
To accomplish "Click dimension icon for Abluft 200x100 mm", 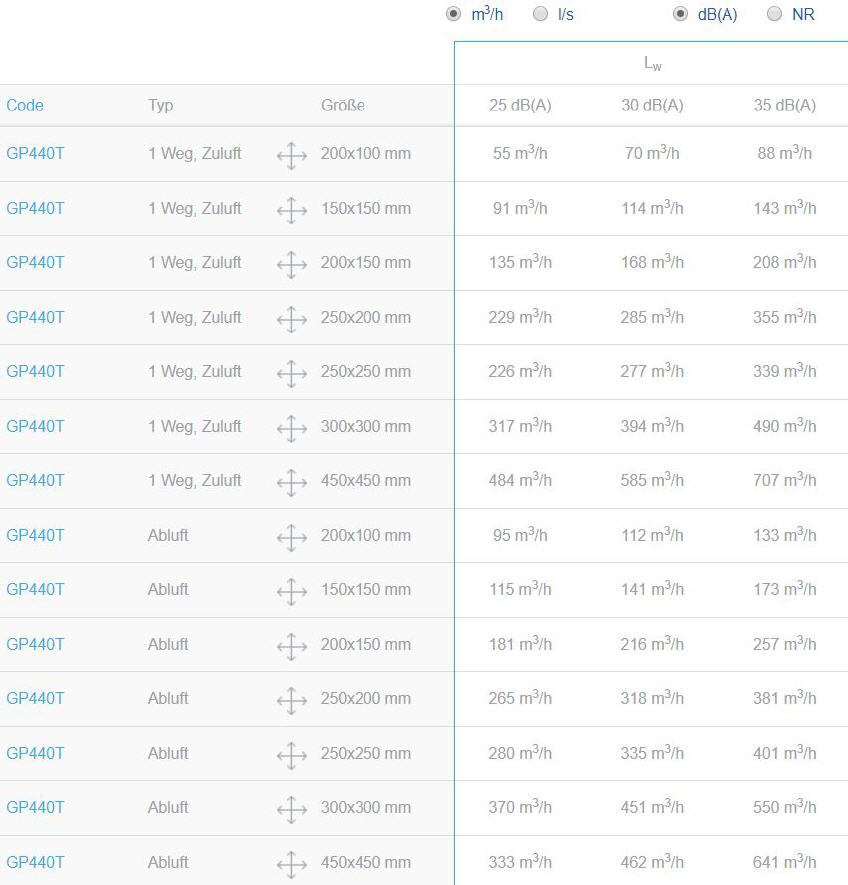I will 292,537.
